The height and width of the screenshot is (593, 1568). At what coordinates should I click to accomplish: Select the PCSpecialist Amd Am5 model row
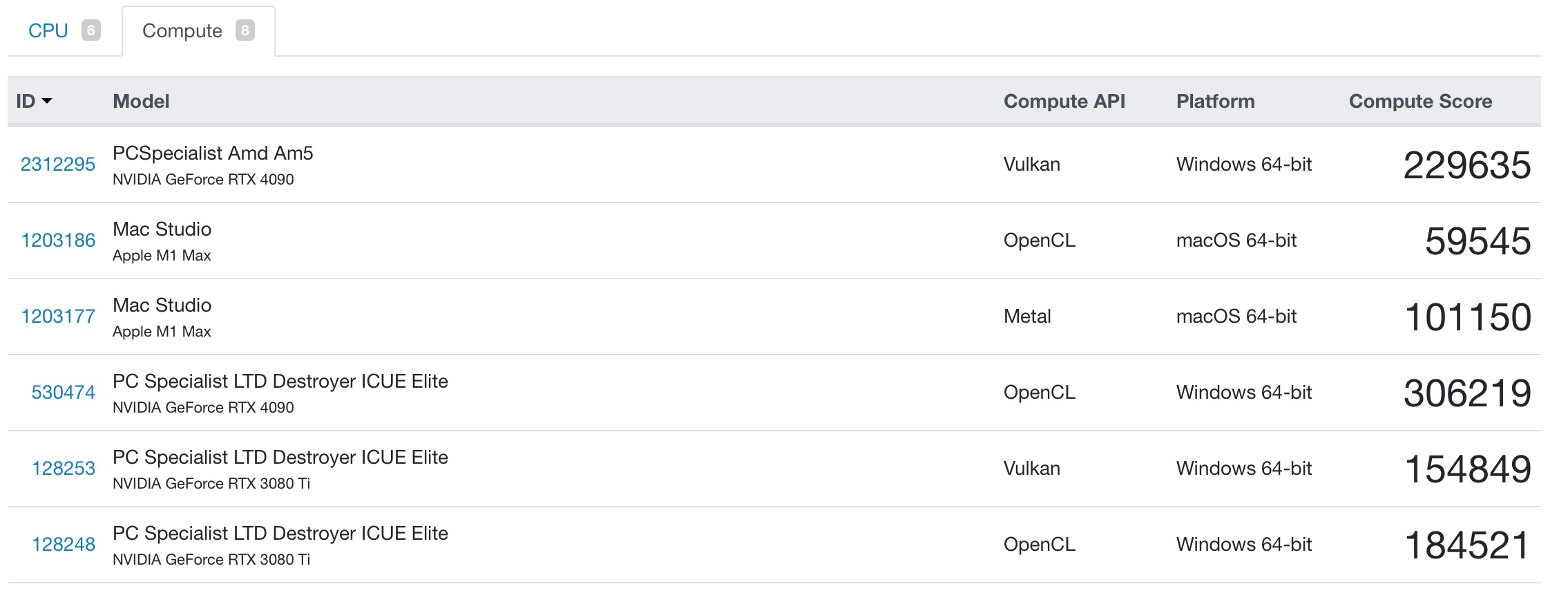coord(774,164)
